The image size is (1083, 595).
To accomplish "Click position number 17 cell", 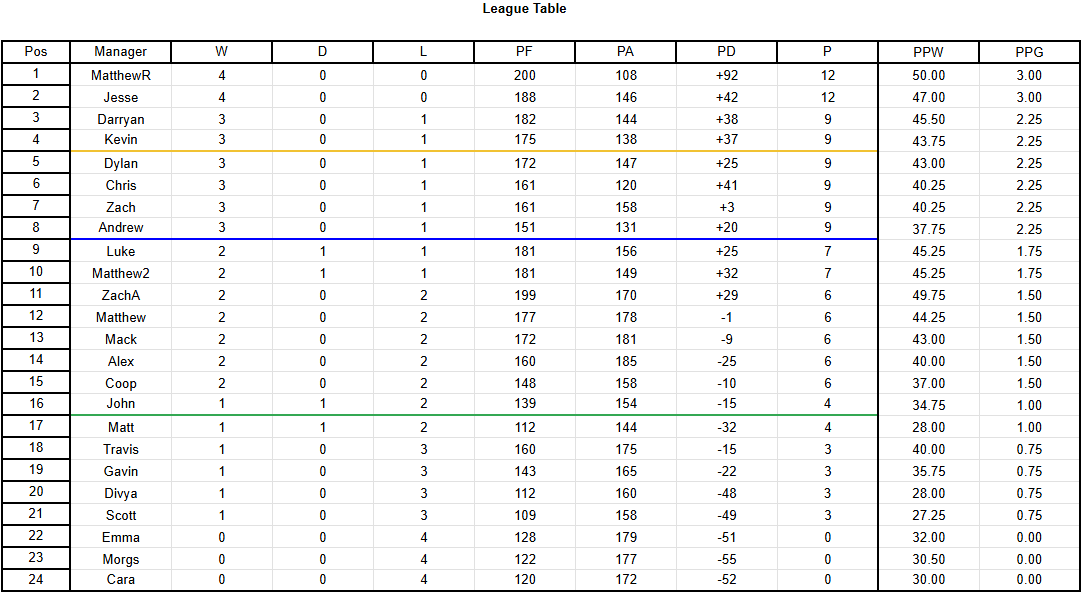I will coord(36,427).
